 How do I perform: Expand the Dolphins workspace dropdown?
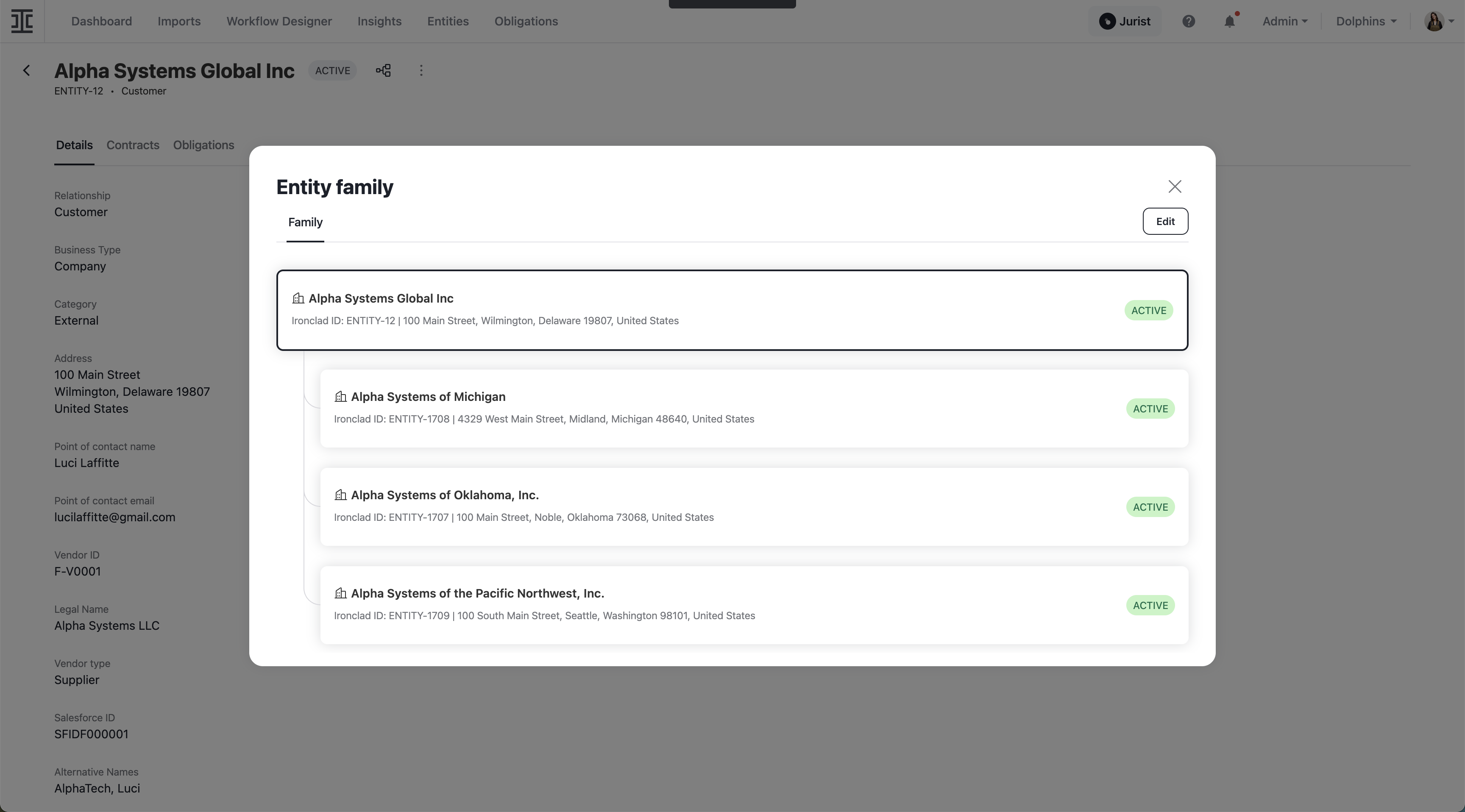pos(1366,21)
